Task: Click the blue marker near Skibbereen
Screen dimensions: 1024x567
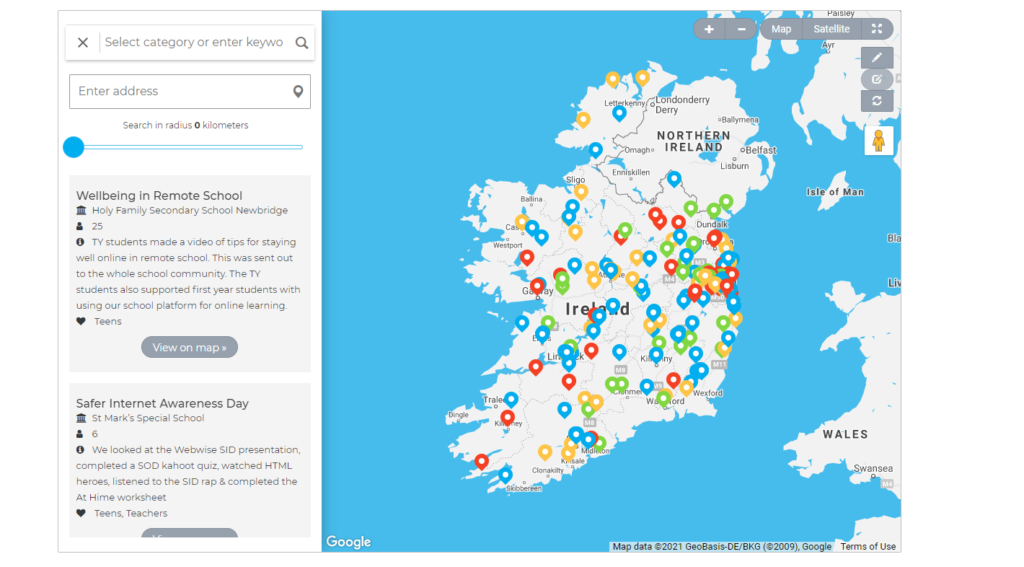Action: pyautogui.click(x=505, y=475)
